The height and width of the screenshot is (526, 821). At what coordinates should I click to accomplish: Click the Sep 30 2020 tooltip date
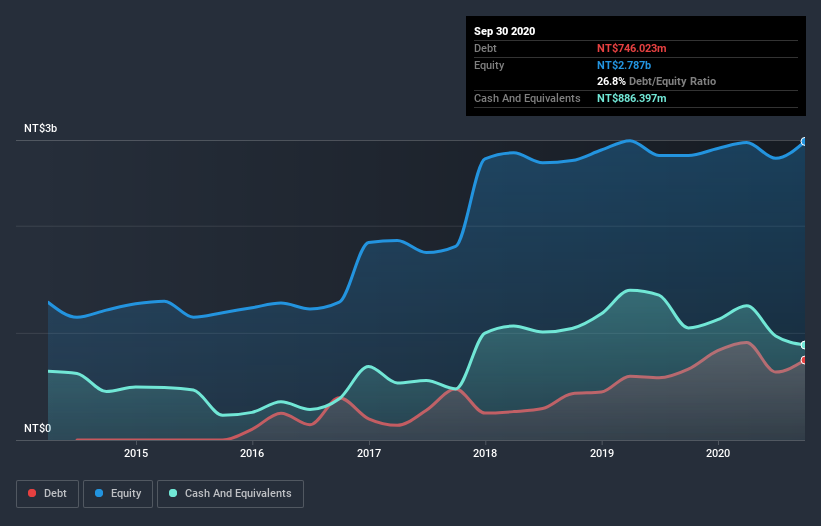point(504,31)
